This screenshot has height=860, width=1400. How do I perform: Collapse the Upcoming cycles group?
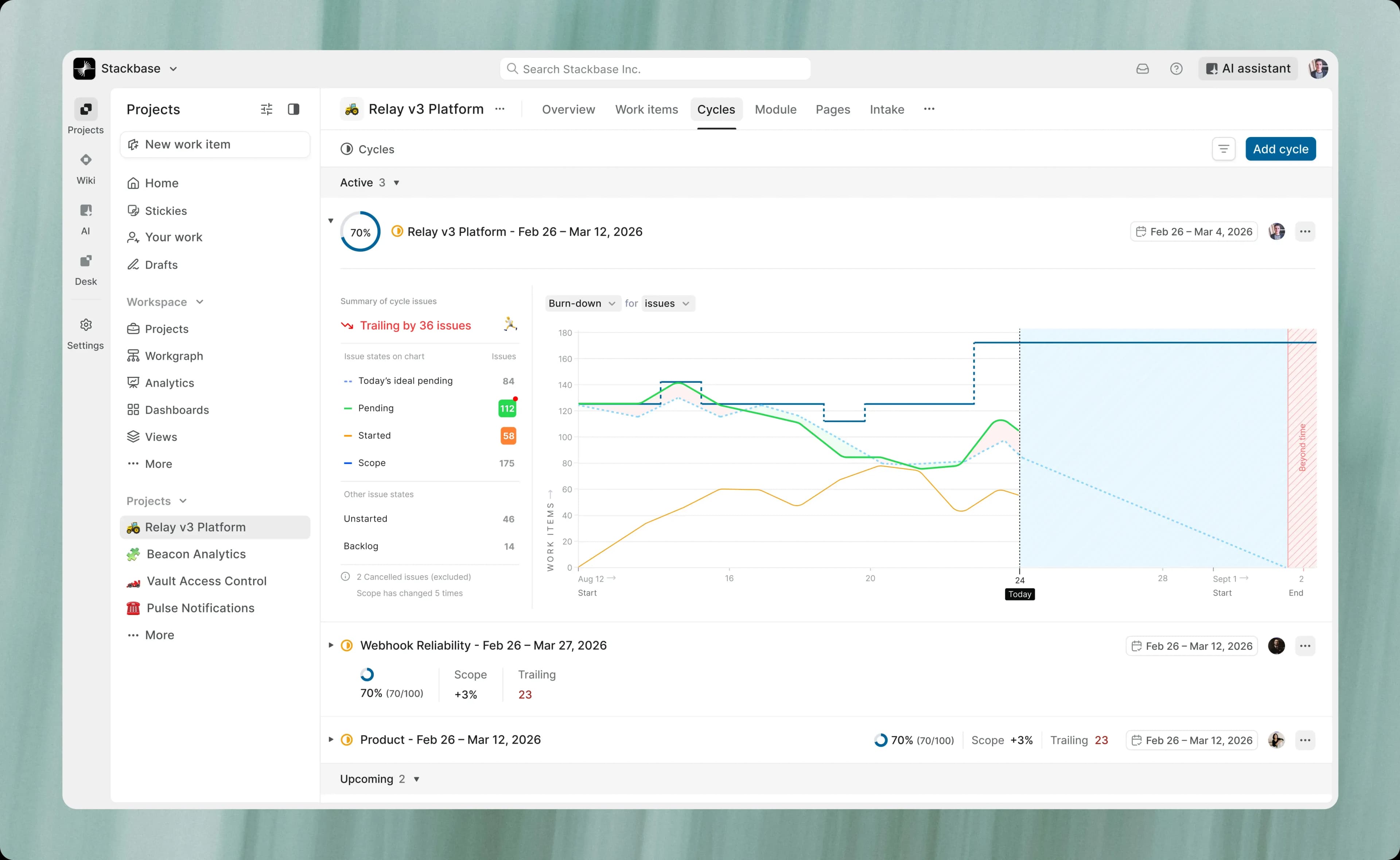416,779
